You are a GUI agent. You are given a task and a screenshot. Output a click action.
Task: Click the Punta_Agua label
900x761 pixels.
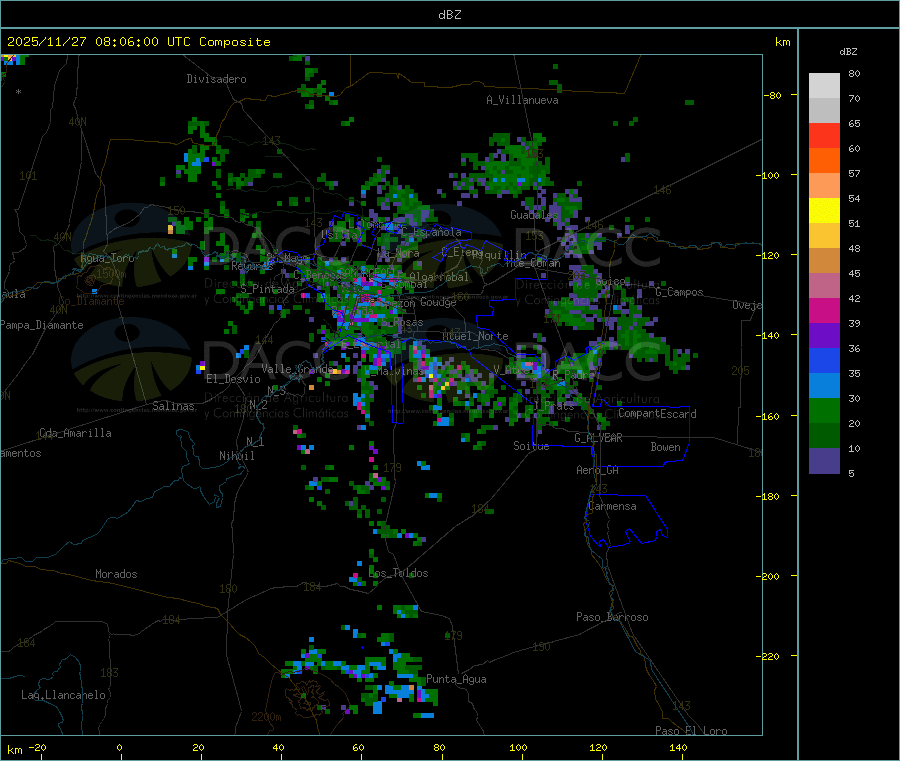456,679
